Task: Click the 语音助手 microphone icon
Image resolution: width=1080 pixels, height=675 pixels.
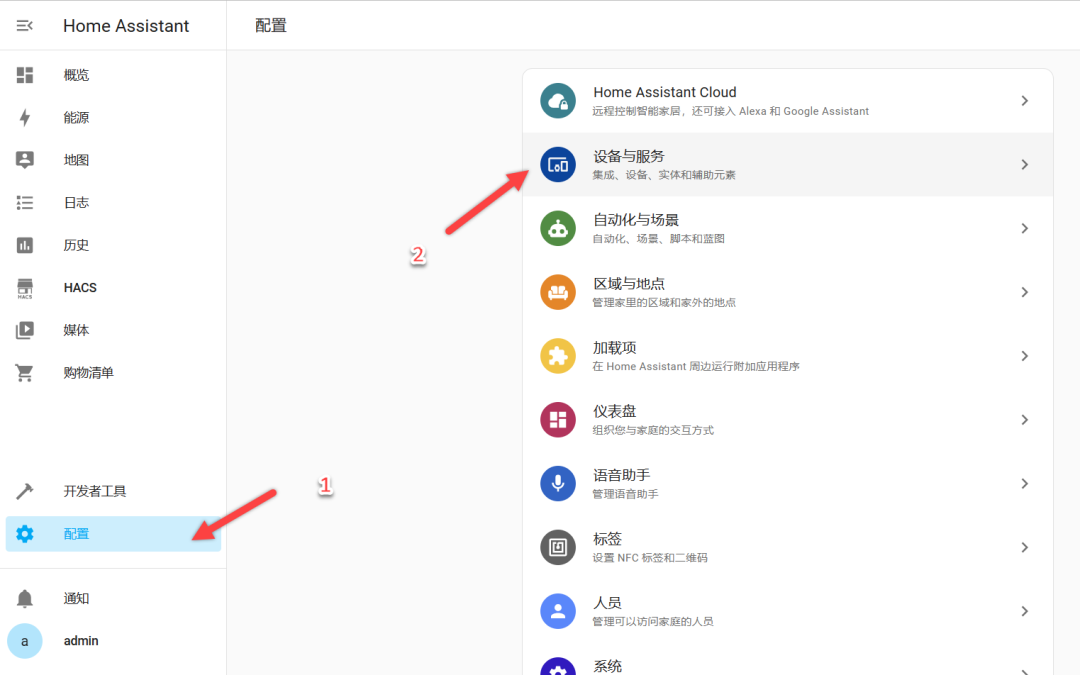Action: [x=557, y=483]
